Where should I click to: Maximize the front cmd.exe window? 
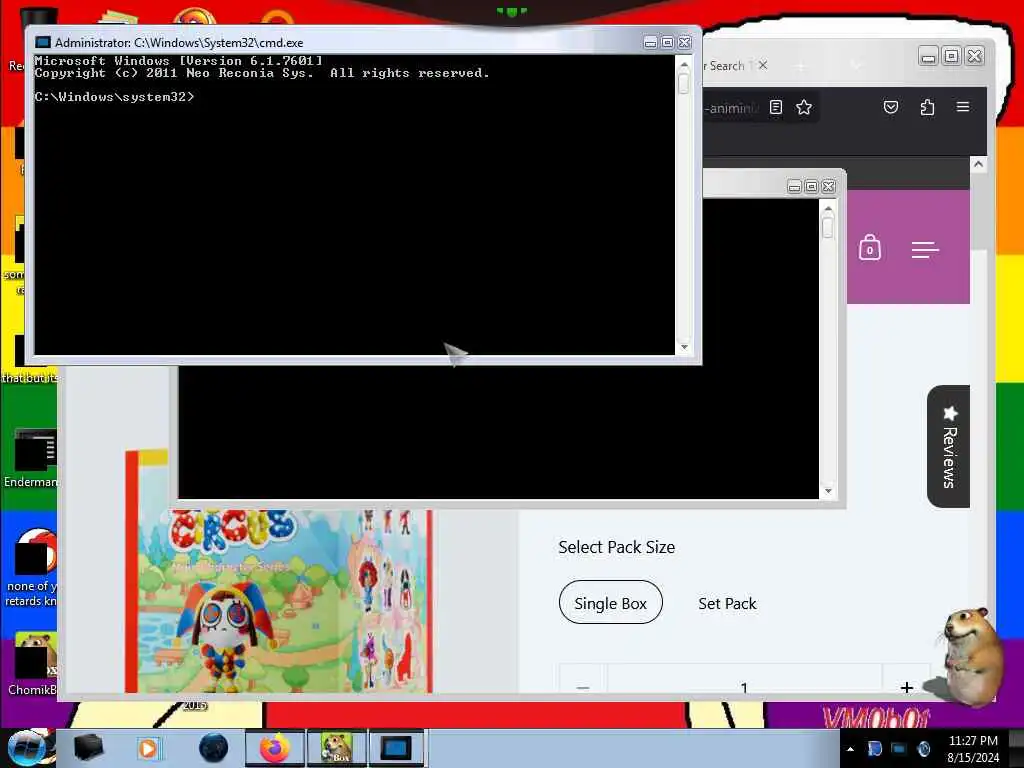coord(667,42)
